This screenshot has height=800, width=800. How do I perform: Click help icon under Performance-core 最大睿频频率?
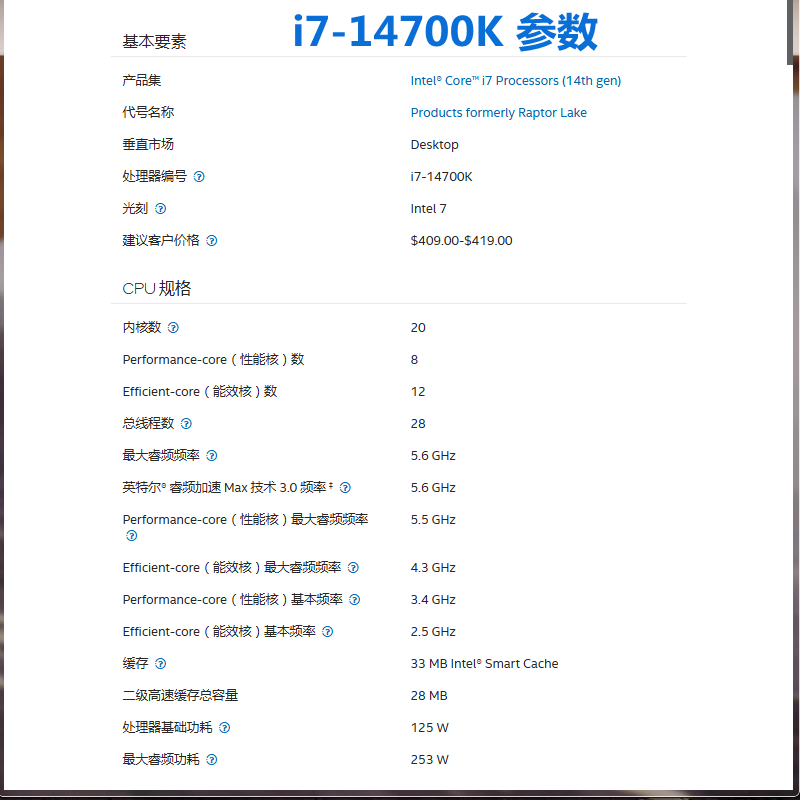(x=131, y=536)
